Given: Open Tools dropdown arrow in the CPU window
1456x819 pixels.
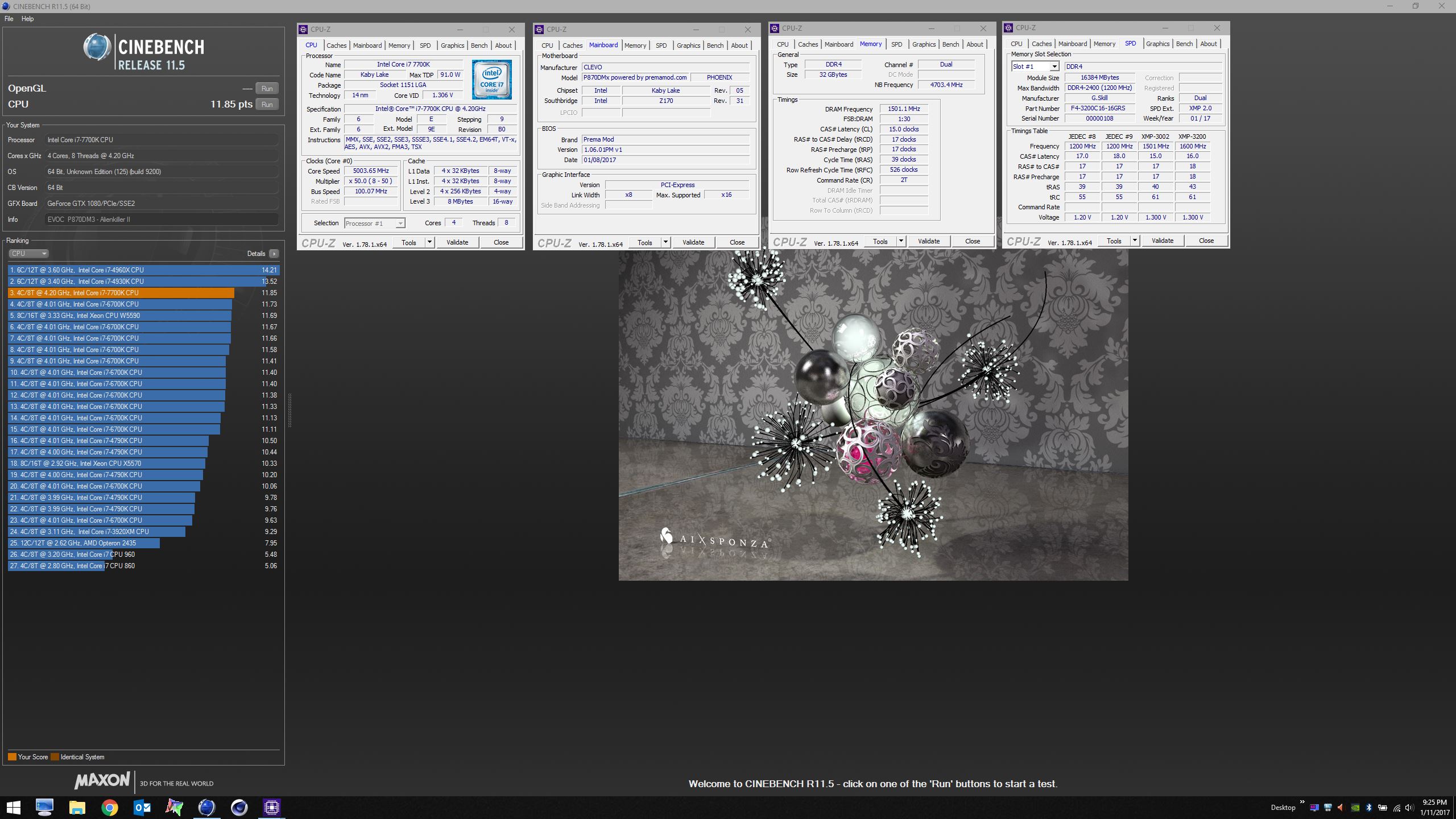Looking at the screenshot, I should click(429, 242).
